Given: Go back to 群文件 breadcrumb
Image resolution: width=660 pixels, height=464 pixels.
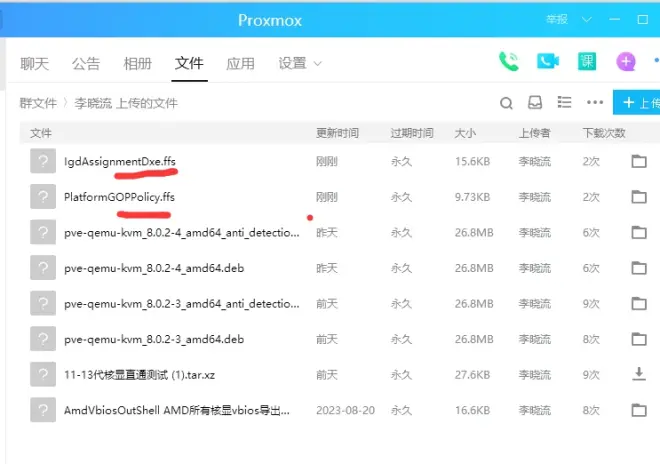Looking at the screenshot, I should click(38, 103).
